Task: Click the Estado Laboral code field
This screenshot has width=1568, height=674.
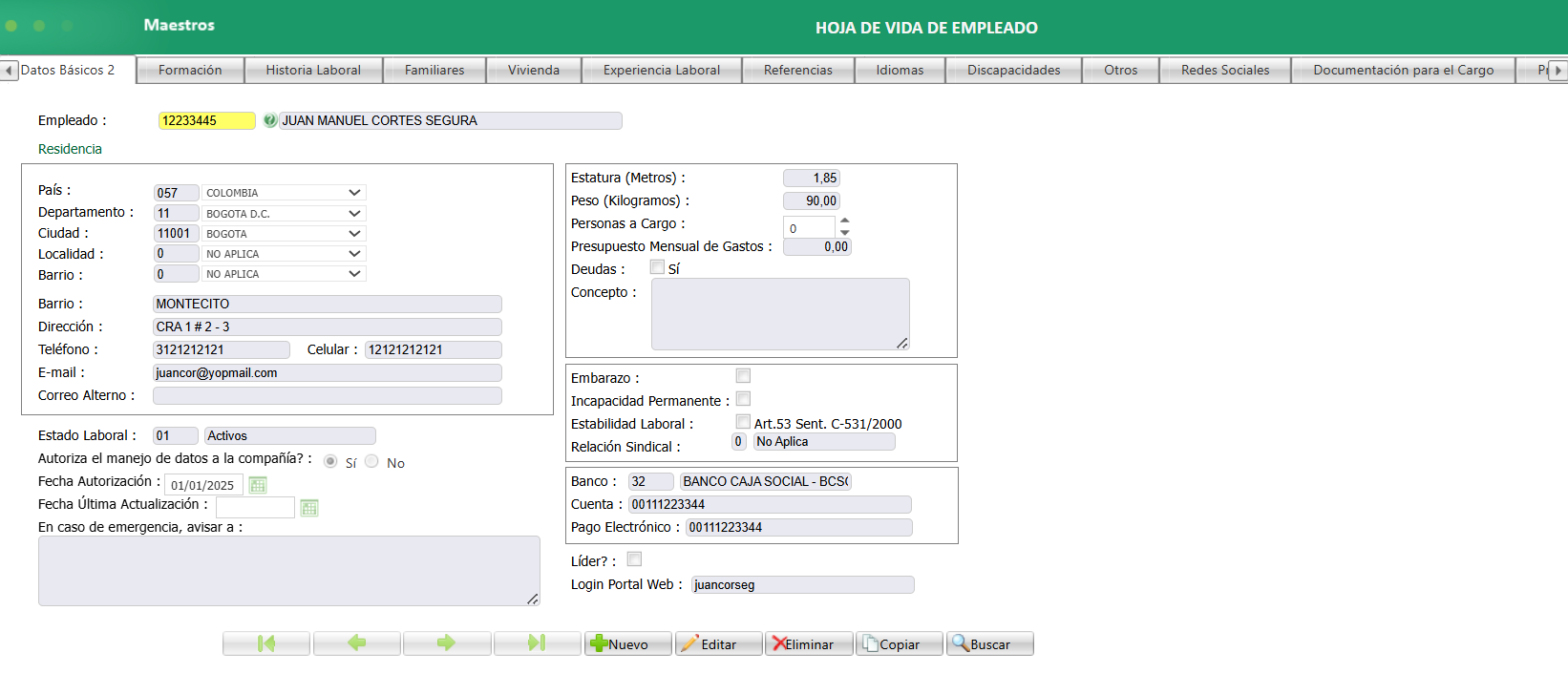Action: [x=176, y=435]
